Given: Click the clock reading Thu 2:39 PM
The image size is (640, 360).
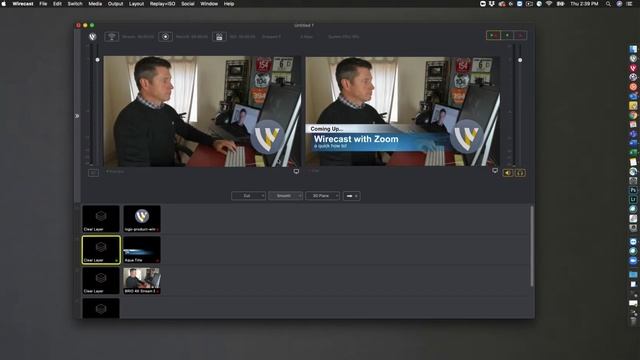Looking at the screenshot, I should coord(584,4).
